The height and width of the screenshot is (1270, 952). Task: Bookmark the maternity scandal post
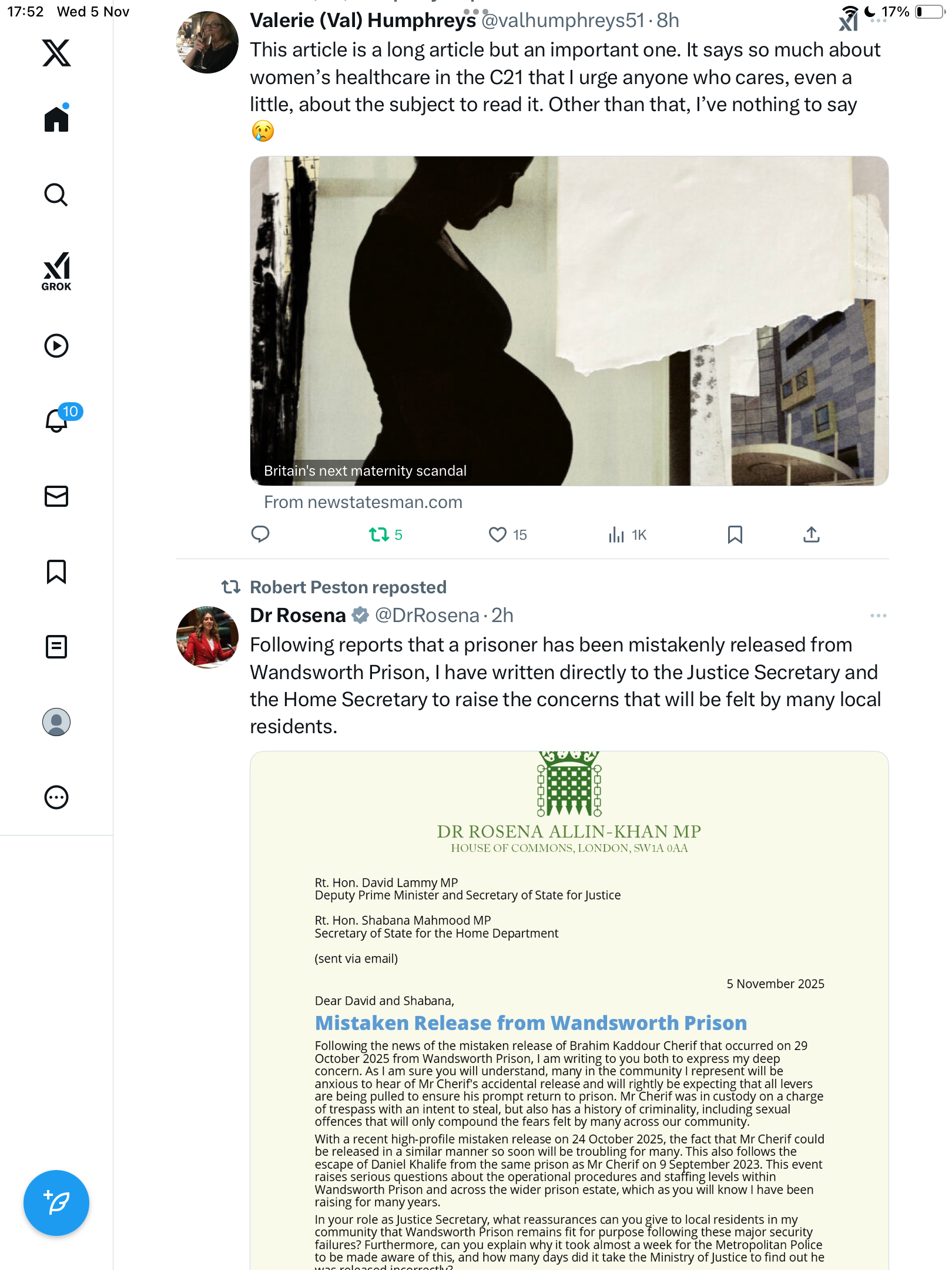[x=735, y=534]
